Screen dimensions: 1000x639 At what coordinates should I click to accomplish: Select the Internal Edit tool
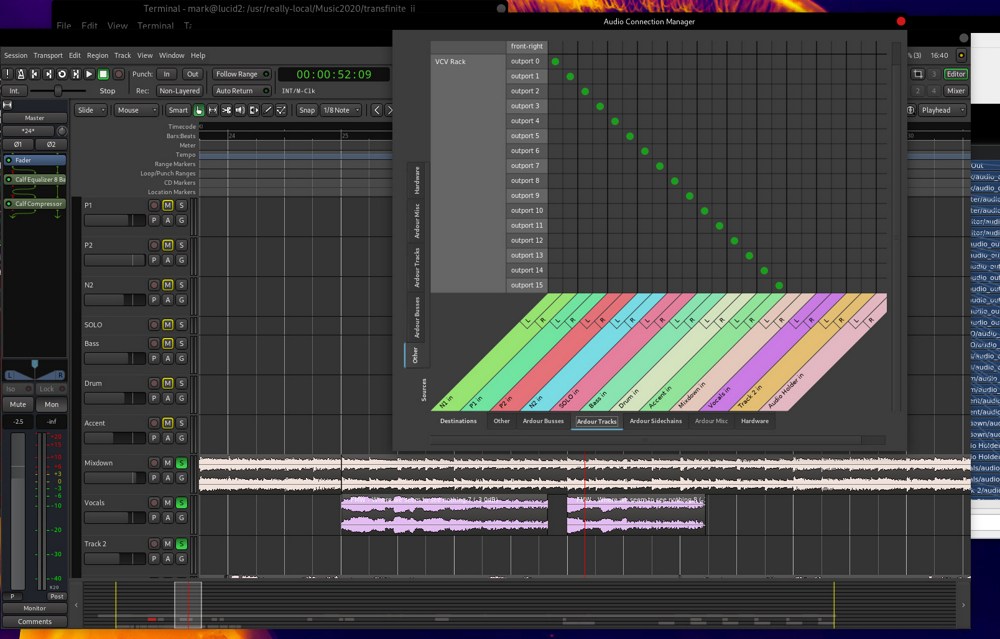pos(281,110)
